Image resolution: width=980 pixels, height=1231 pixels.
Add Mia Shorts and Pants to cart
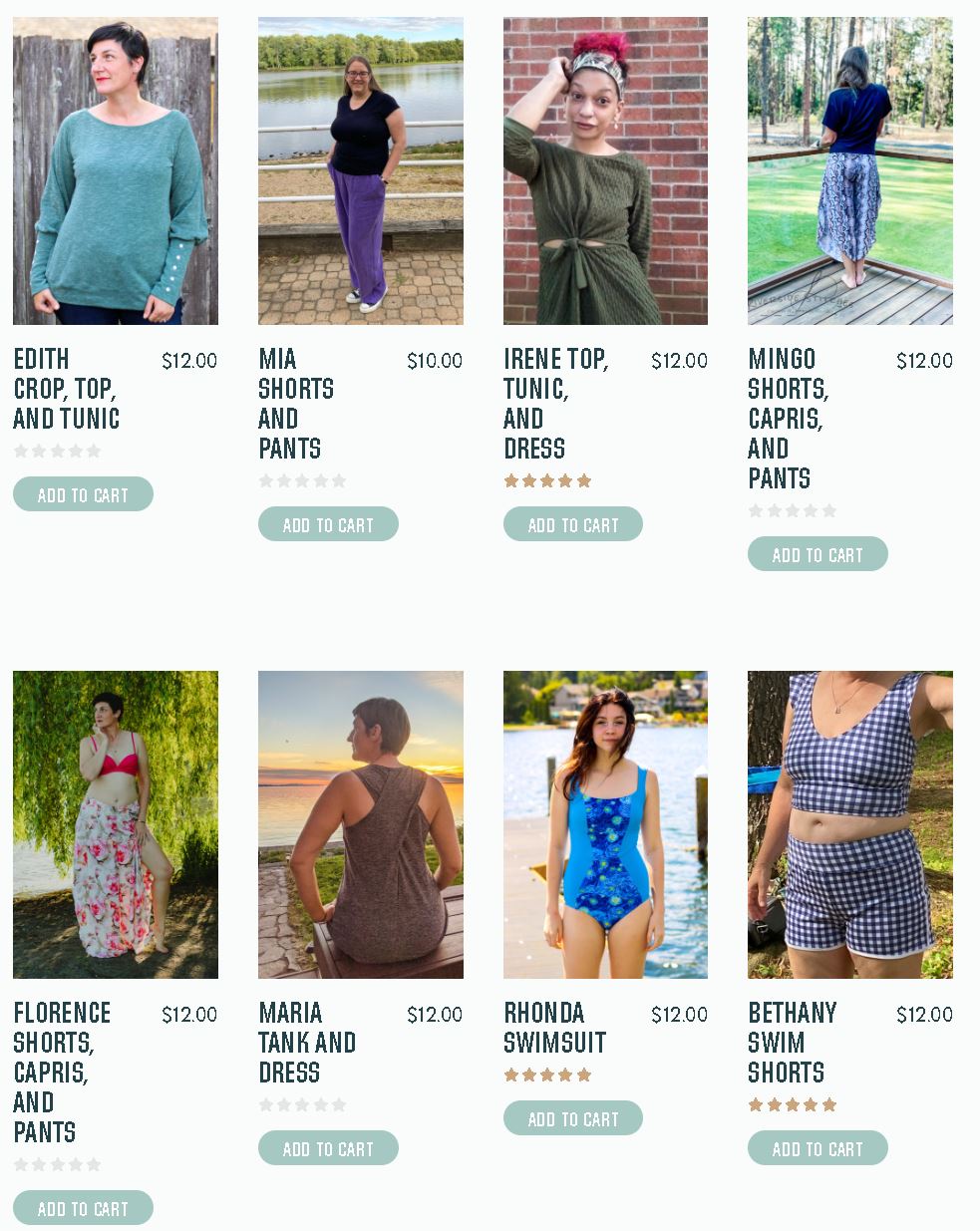click(328, 524)
